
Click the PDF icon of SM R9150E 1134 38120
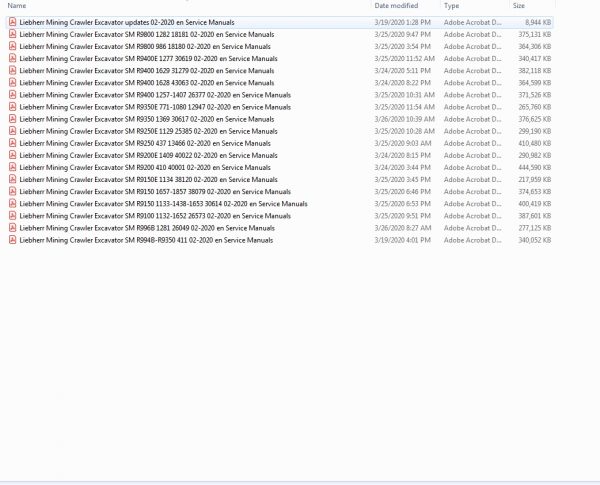coord(13,179)
